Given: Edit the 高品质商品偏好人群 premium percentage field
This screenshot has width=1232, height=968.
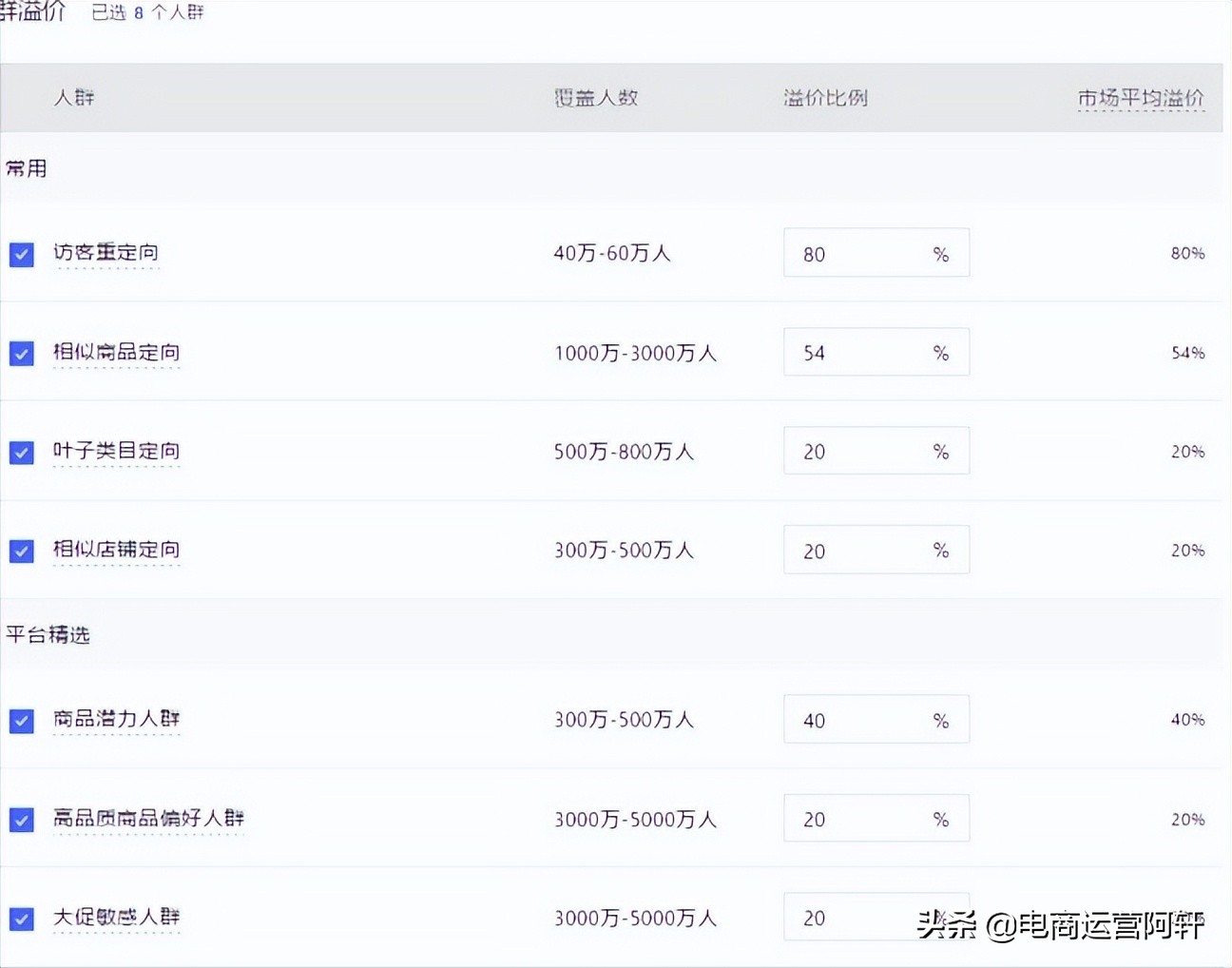Looking at the screenshot, I should (x=876, y=819).
